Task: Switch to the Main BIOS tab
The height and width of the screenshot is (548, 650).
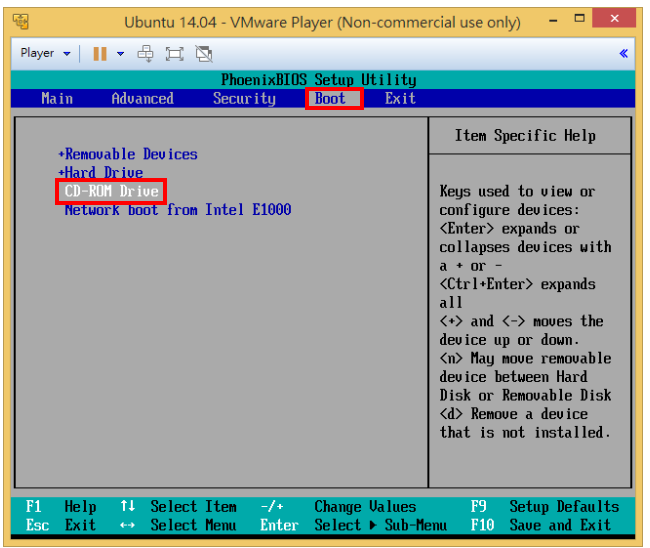Action: 57,99
